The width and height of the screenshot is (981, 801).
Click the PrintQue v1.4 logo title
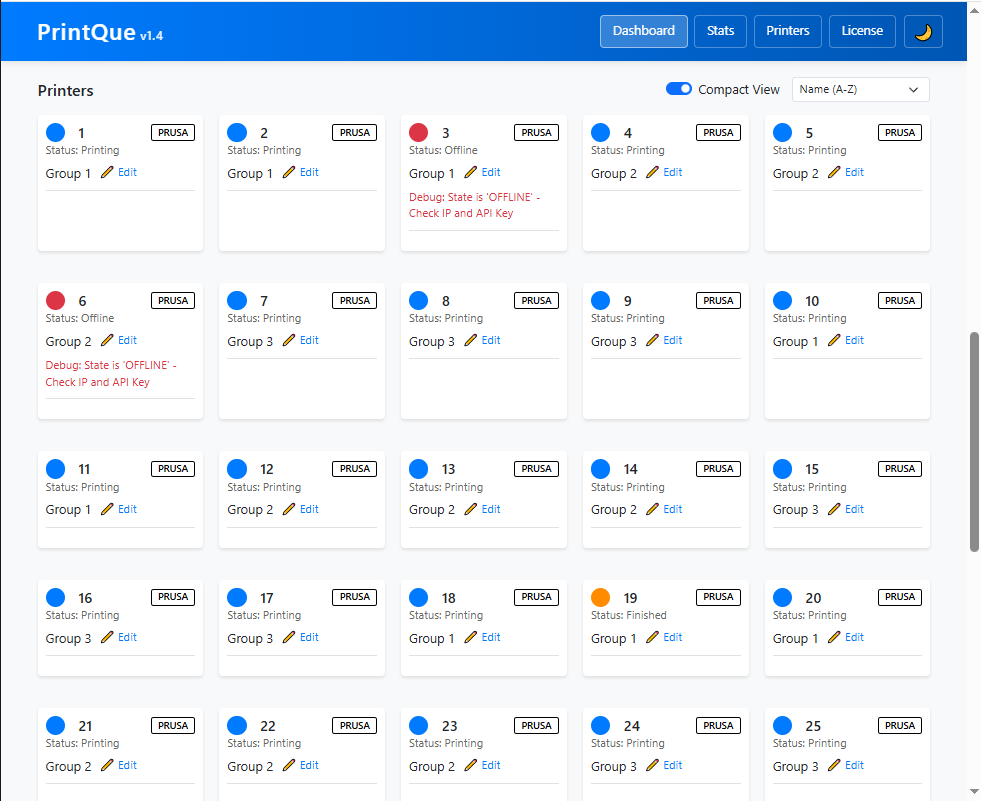click(x=100, y=32)
